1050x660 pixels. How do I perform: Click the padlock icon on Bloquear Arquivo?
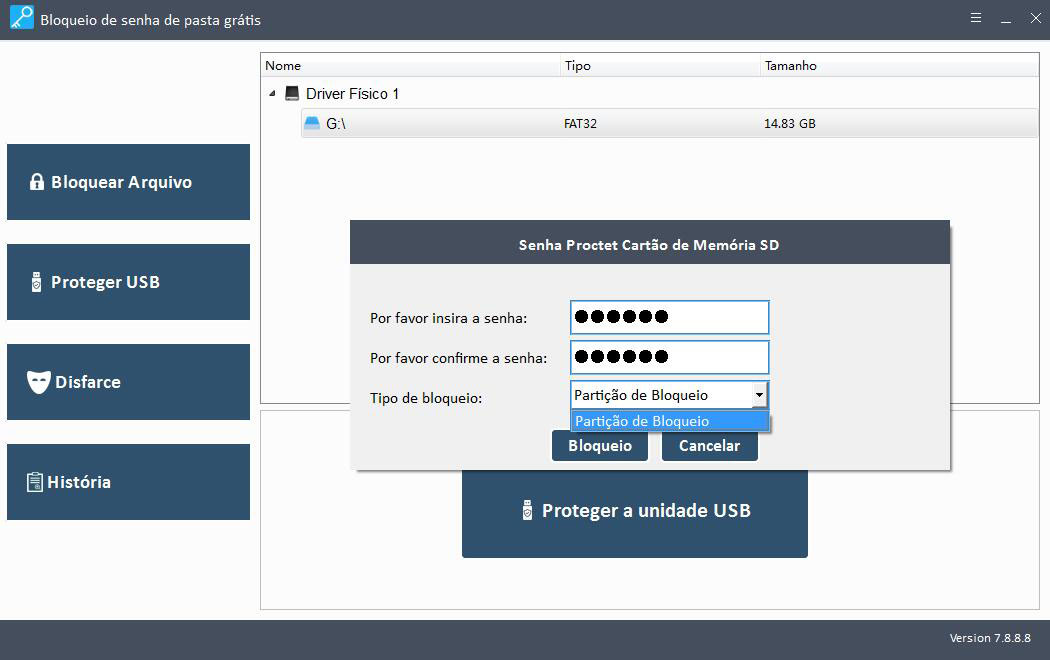(x=37, y=182)
